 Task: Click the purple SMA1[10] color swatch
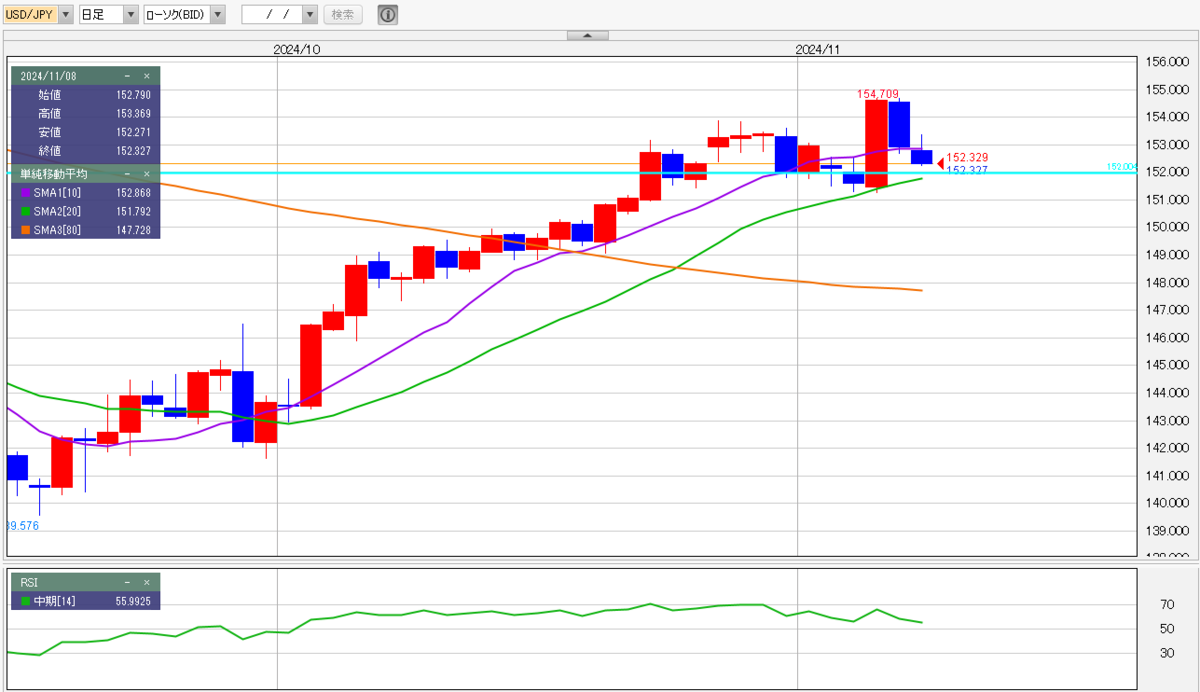(x=26, y=192)
